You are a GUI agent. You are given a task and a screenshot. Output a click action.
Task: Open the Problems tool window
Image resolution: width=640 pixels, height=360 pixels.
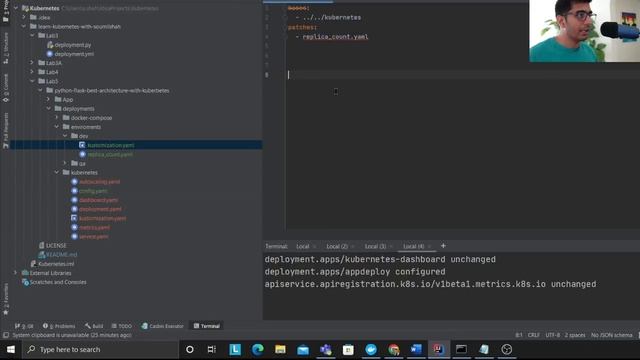(59, 326)
